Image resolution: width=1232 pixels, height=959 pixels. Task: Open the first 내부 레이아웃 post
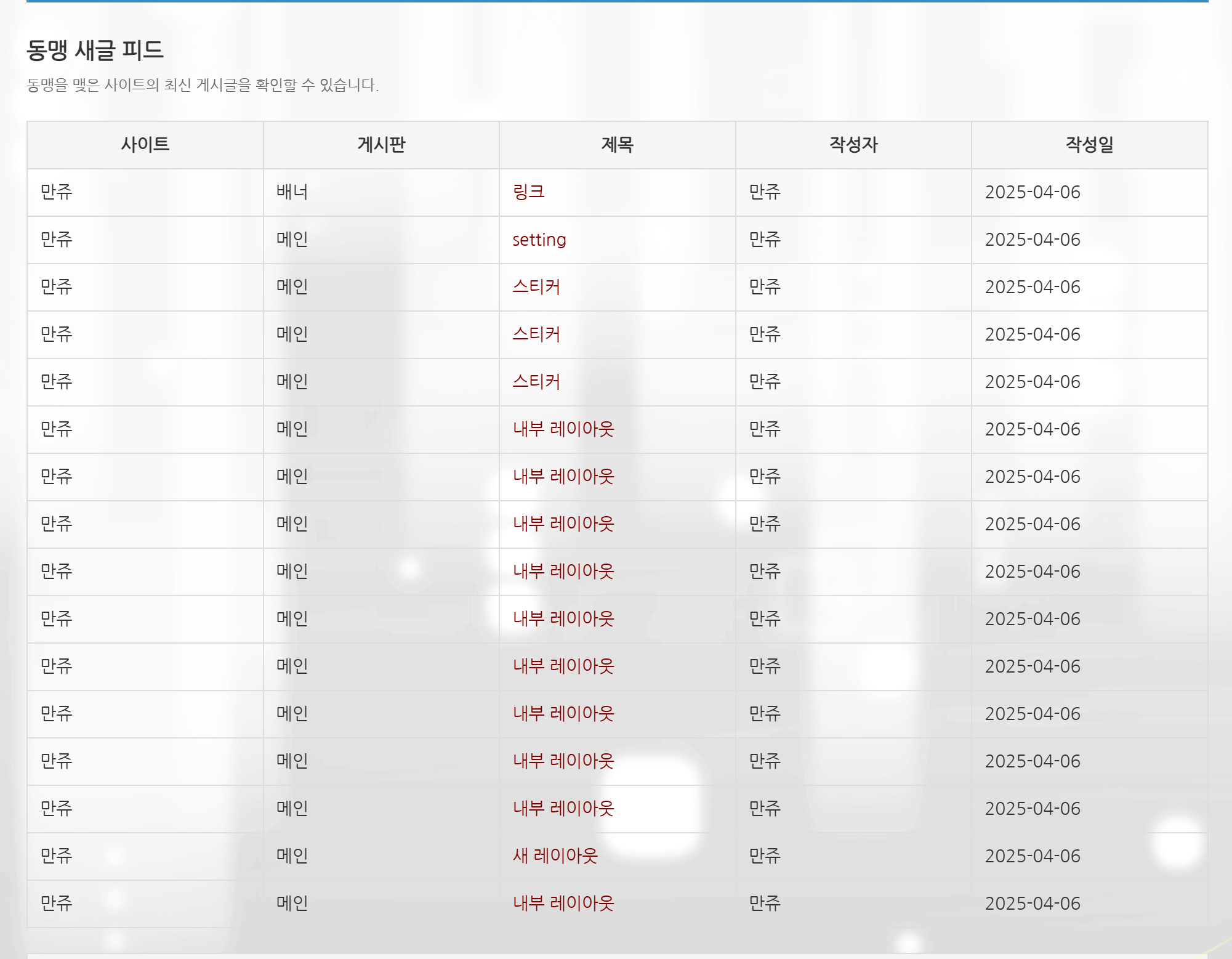[x=563, y=429]
